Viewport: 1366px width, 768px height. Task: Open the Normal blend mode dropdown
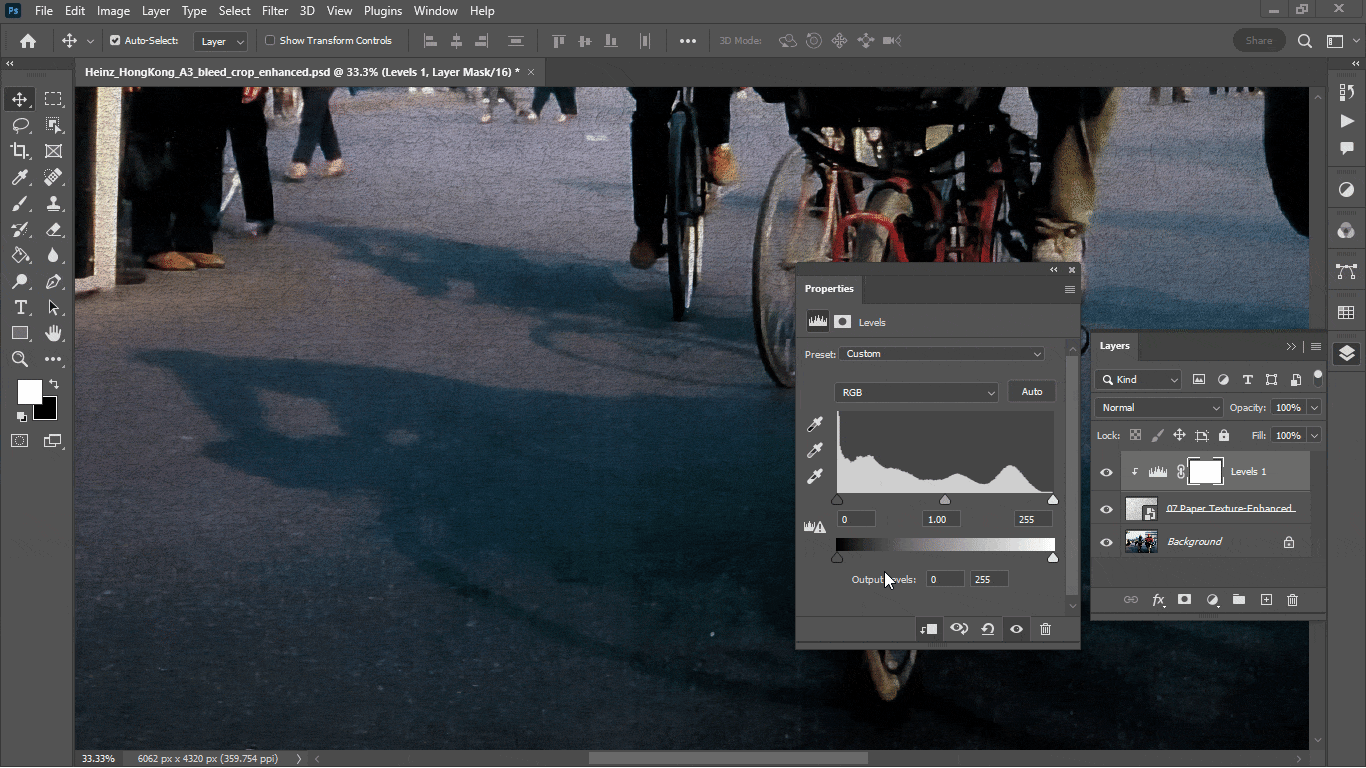point(1159,408)
